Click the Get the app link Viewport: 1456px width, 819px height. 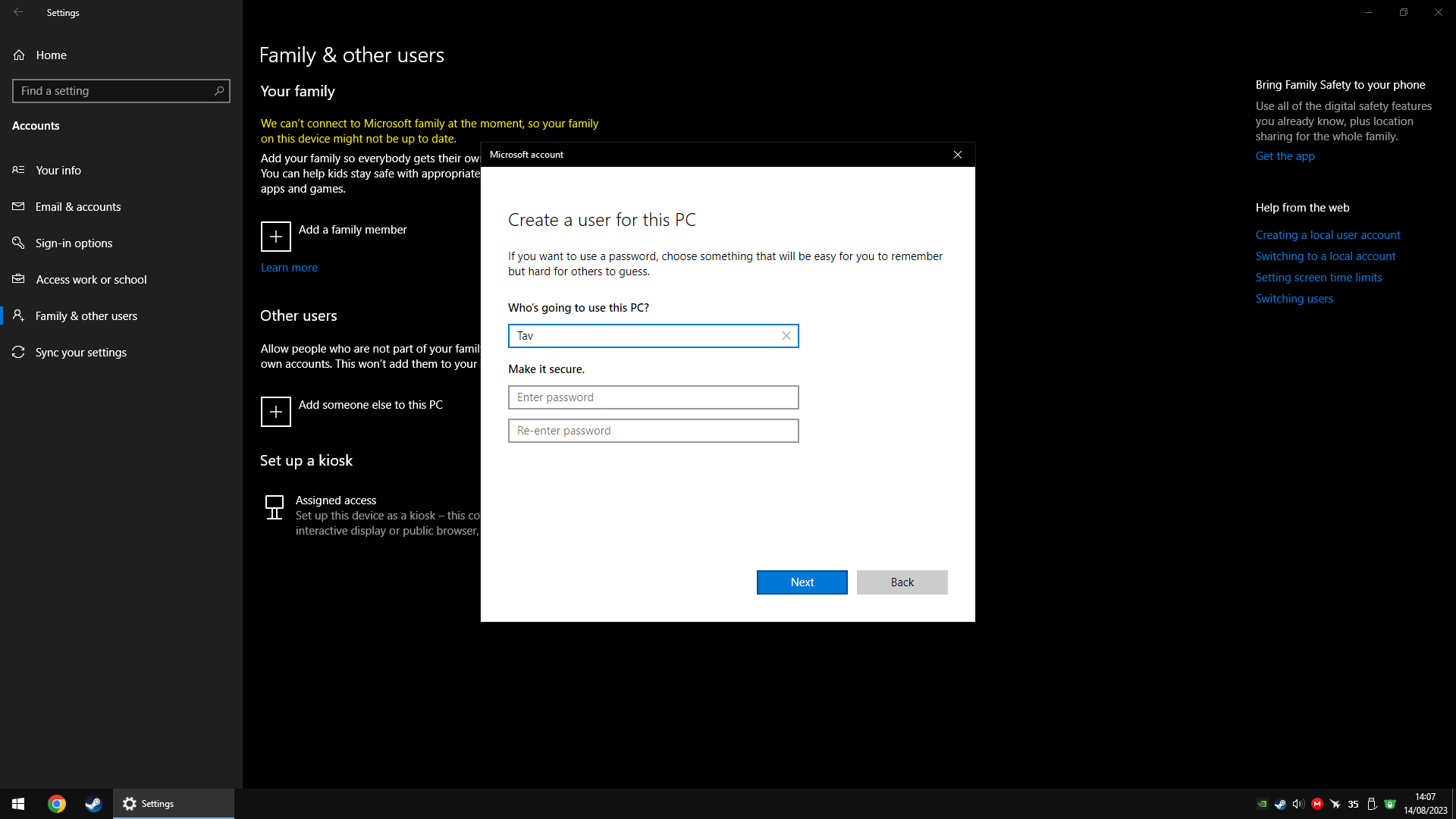click(1285, 156)
